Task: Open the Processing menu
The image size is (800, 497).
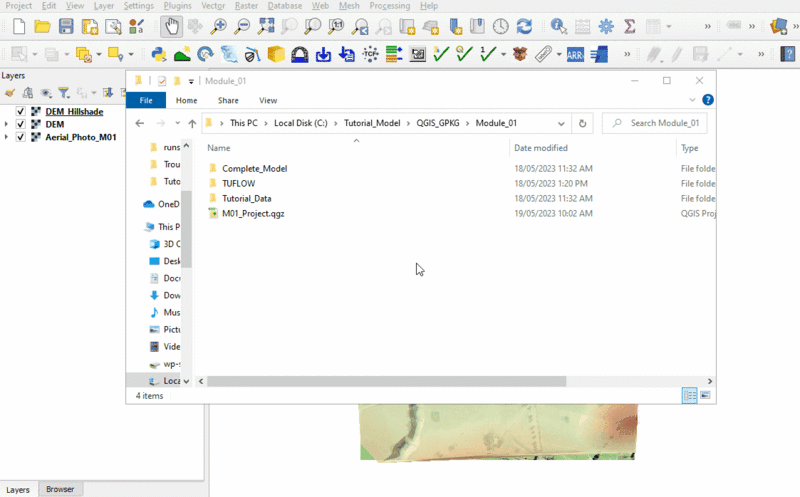Action: (x=389, y=6)
